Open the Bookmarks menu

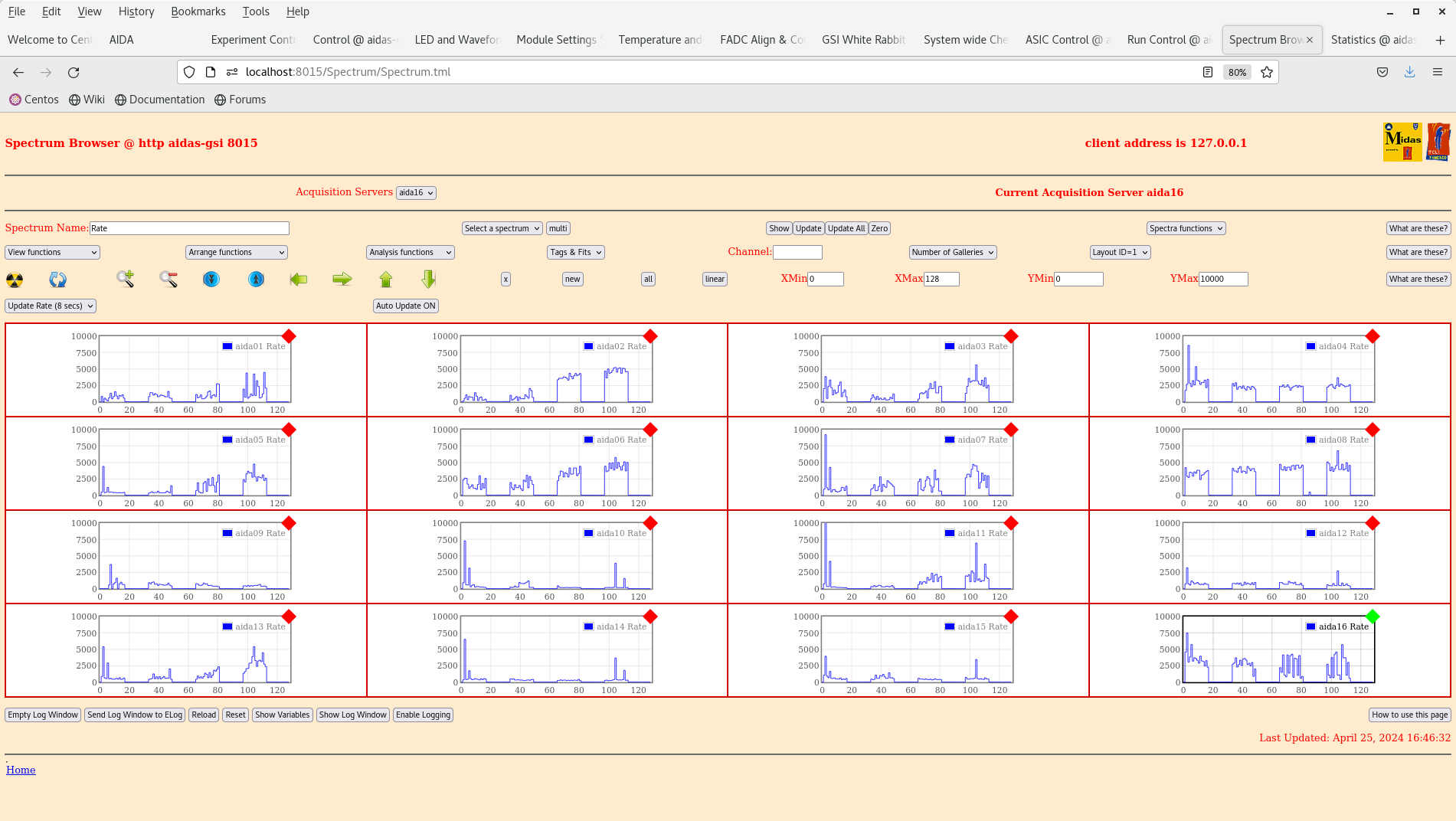tap(198, 11)
